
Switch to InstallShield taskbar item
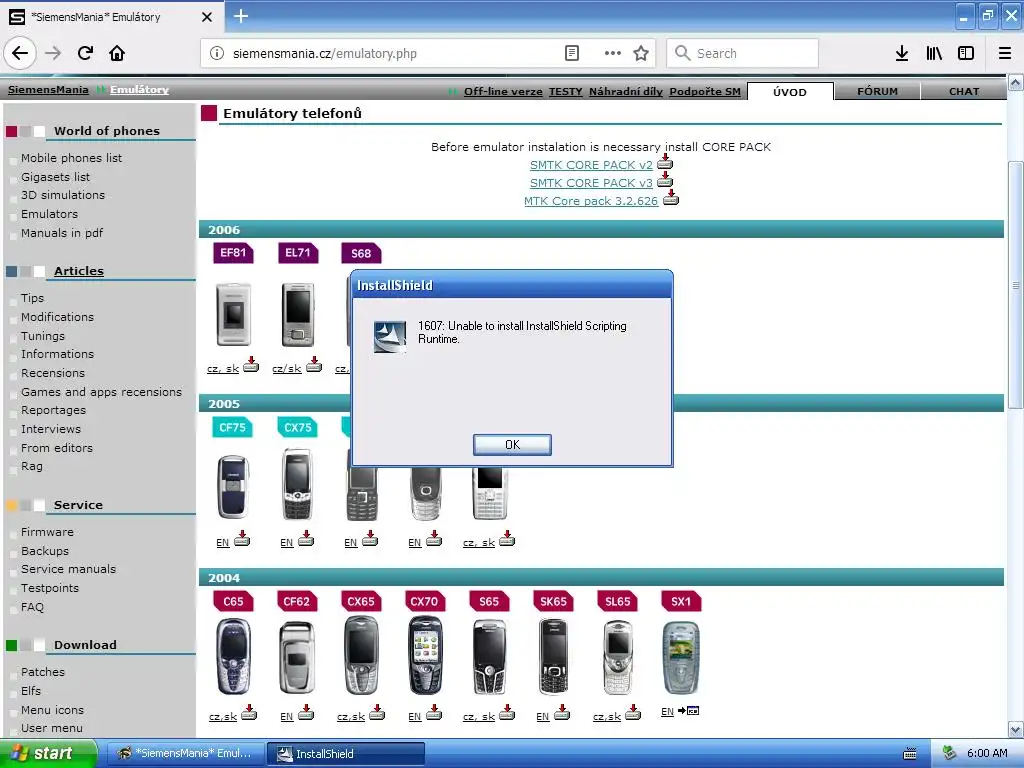[345, 754]
